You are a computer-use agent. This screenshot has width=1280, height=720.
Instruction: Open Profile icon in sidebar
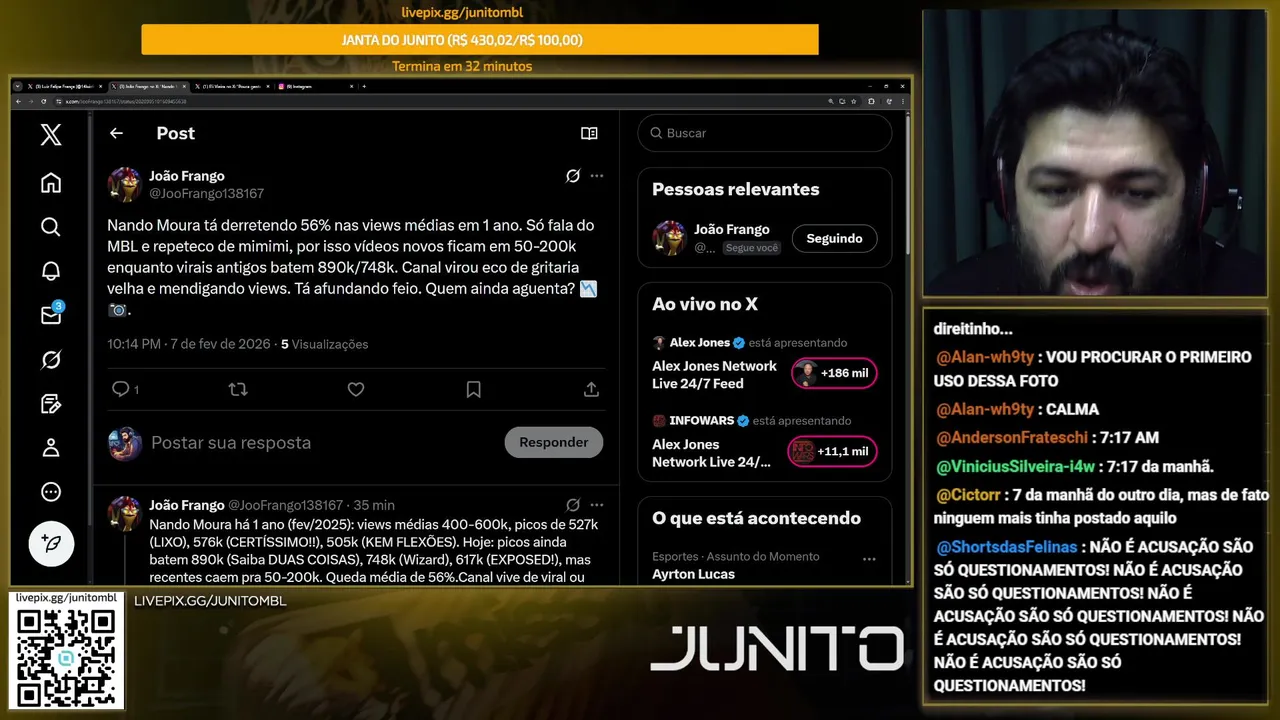point(51,447)
